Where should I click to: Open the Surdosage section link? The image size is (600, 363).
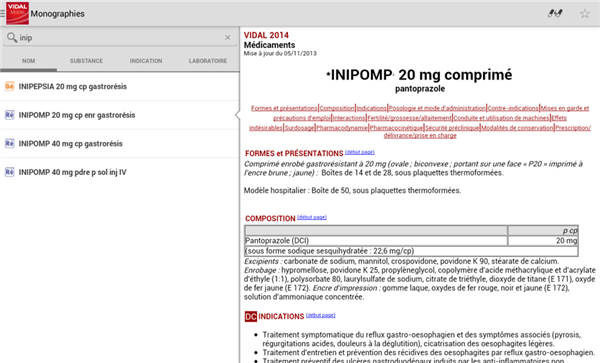point(299,128)
